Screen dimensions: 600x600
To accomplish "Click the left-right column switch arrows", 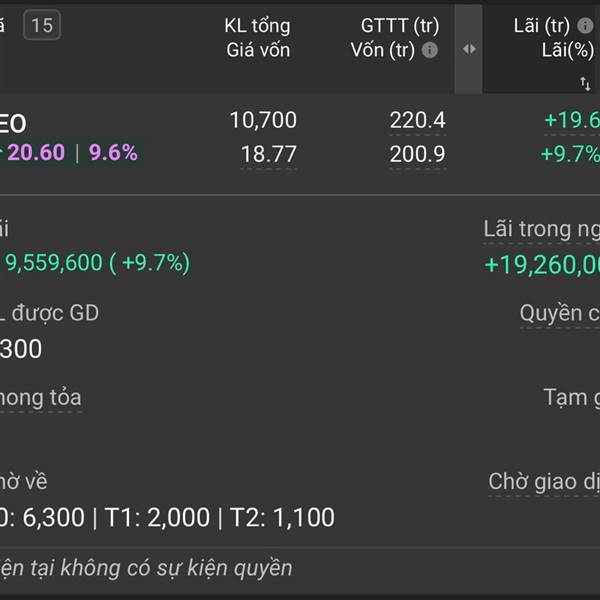I will pos(468,48).
